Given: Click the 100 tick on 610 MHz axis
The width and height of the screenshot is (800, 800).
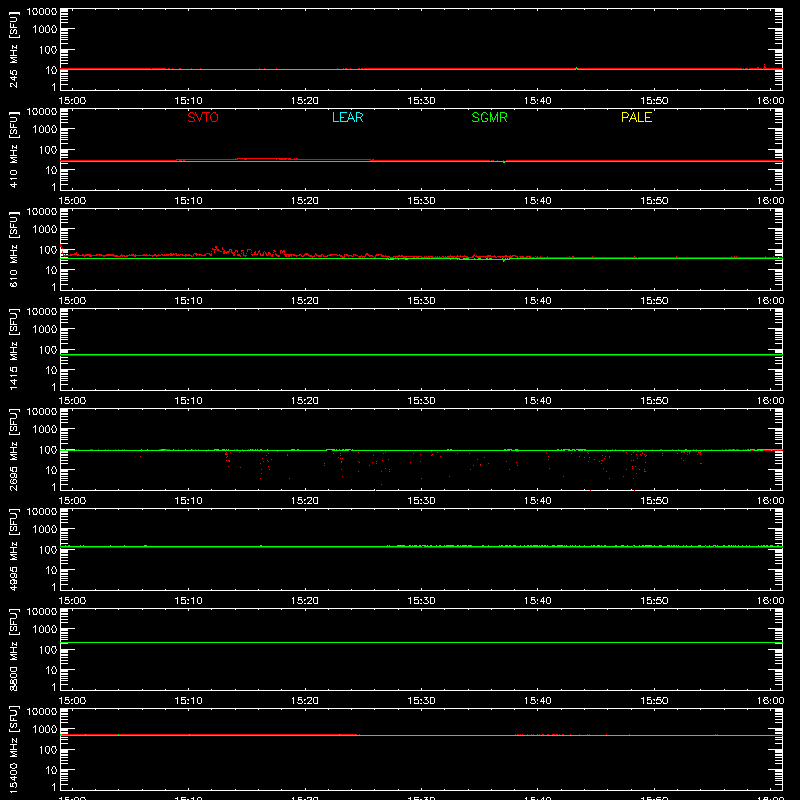Looking at the screenshot, I should pyautogui.click(x=48, y=250).
